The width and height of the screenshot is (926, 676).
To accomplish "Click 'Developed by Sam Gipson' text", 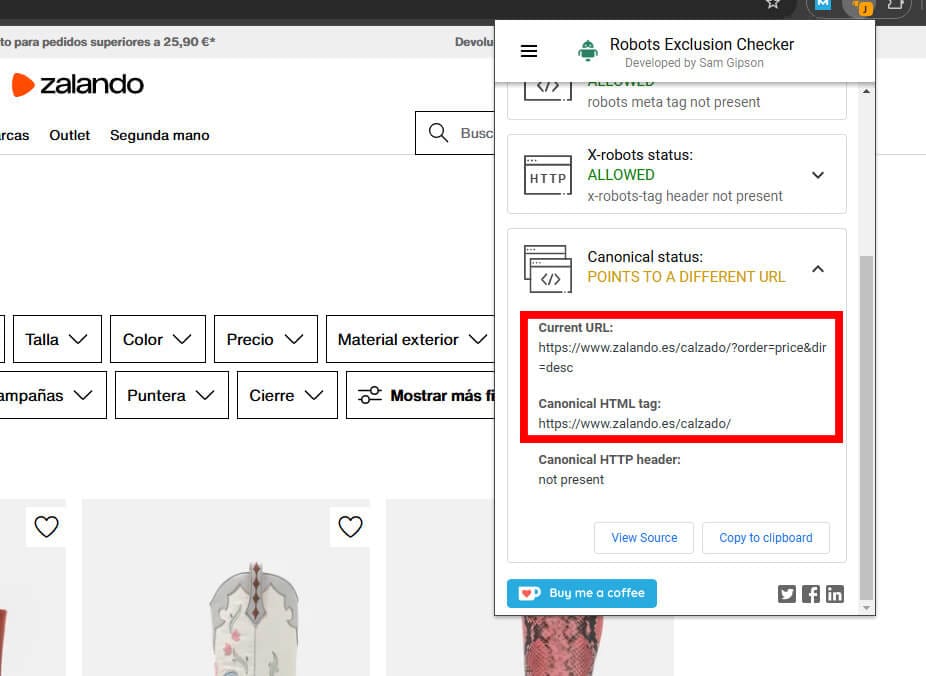I will tap(694, 63).
